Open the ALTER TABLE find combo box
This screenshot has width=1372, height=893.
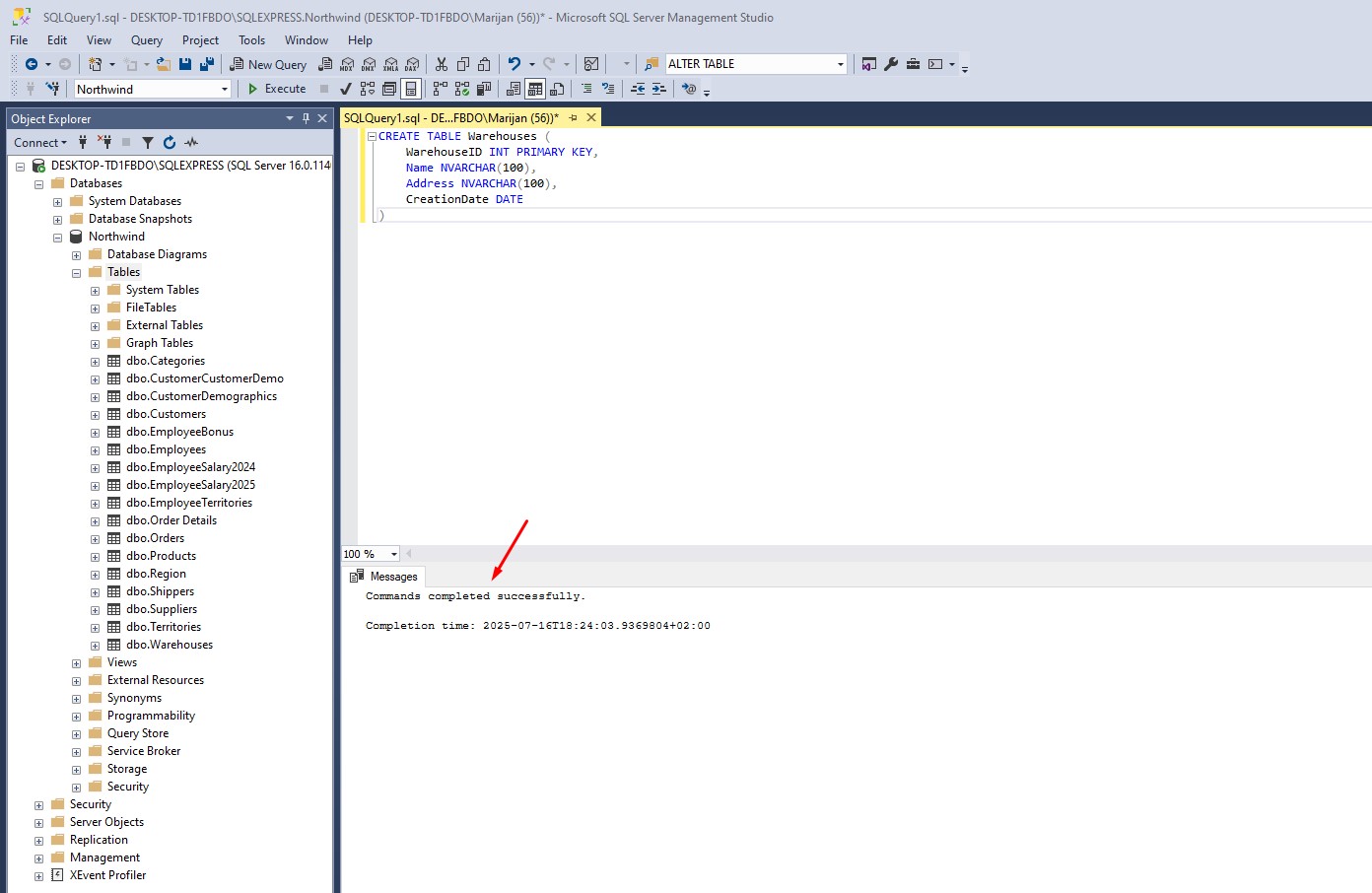[840, 64]
